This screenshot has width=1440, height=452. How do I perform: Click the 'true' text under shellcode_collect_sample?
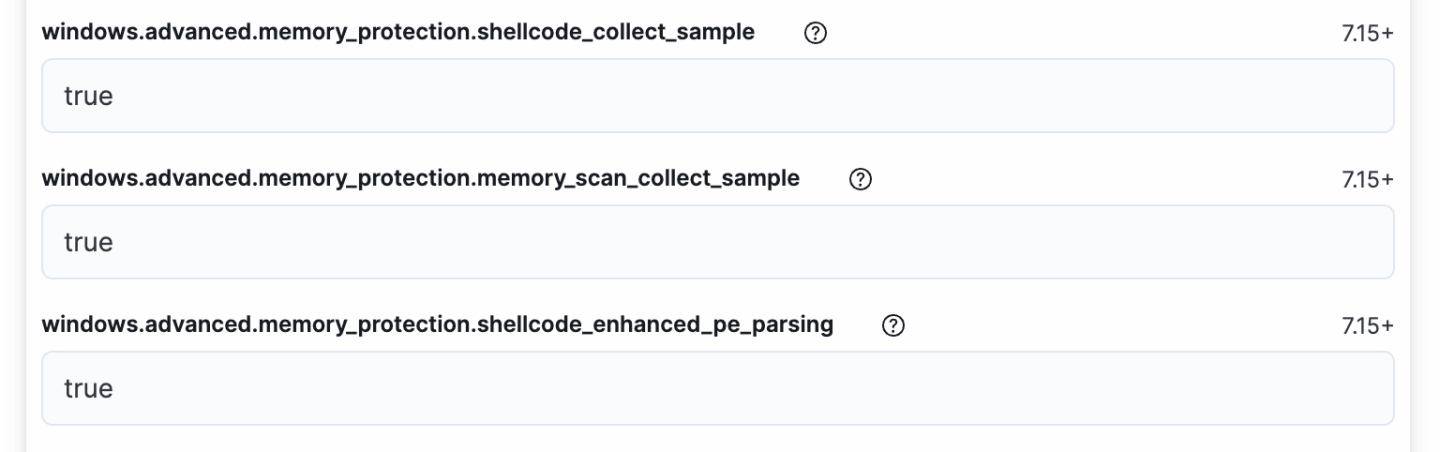(x=88, y=96)
